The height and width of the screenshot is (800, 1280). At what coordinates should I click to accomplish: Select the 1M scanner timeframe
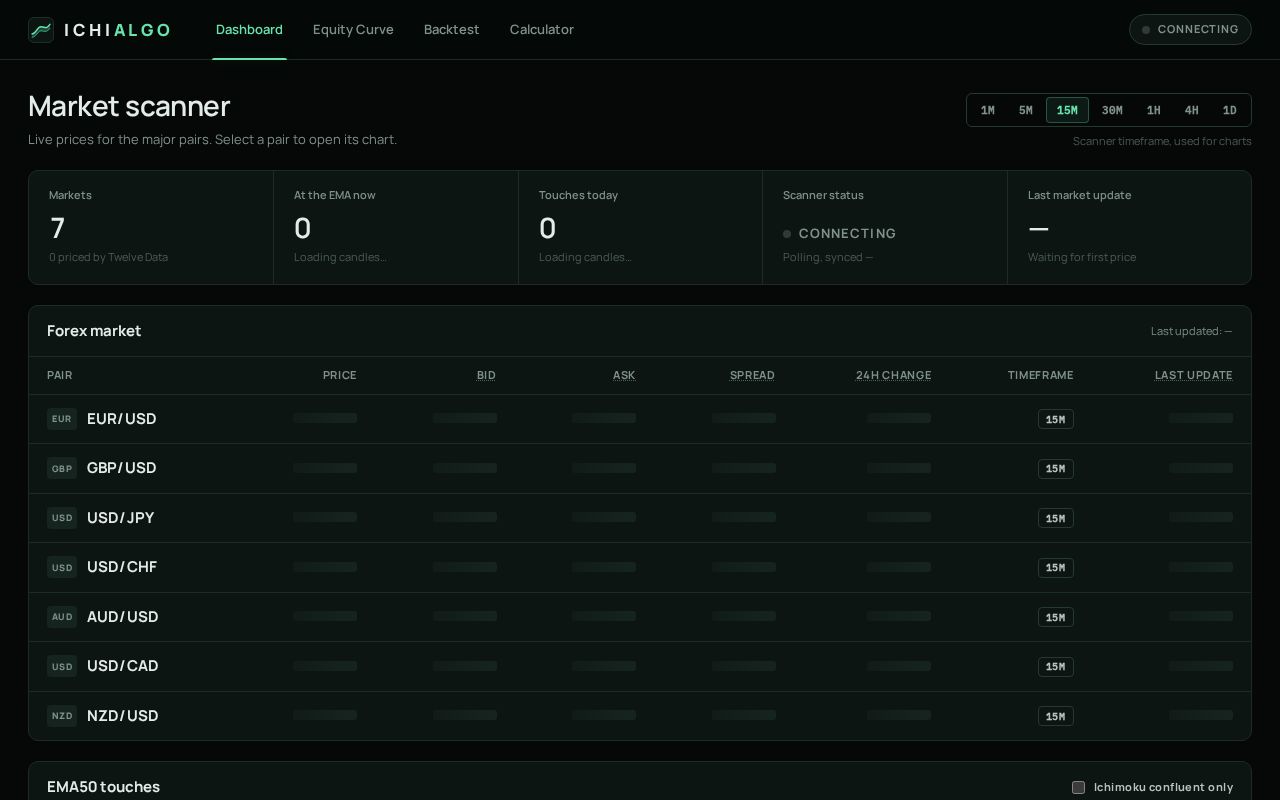coord(988,110)
